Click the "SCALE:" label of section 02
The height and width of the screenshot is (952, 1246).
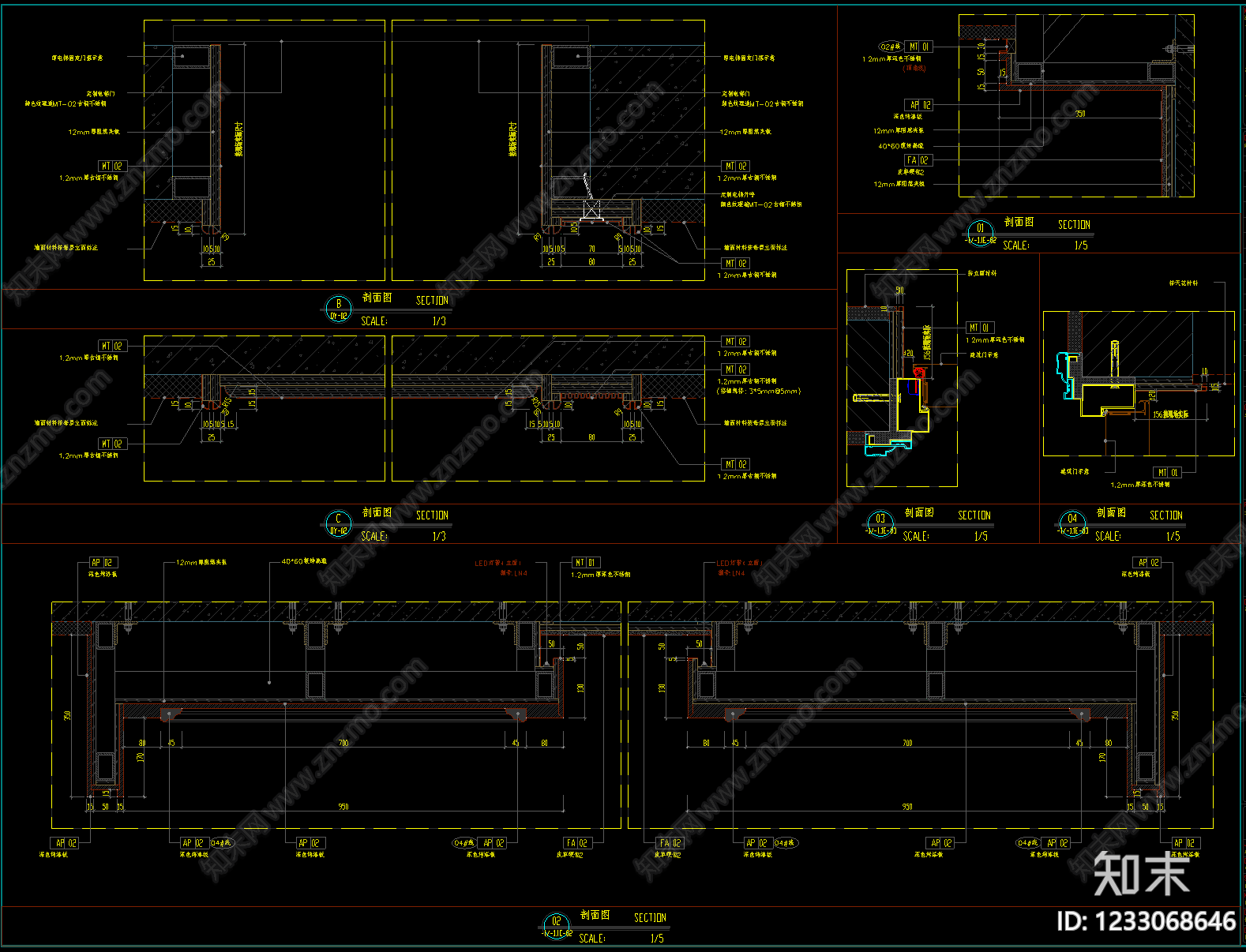(592, 939)
